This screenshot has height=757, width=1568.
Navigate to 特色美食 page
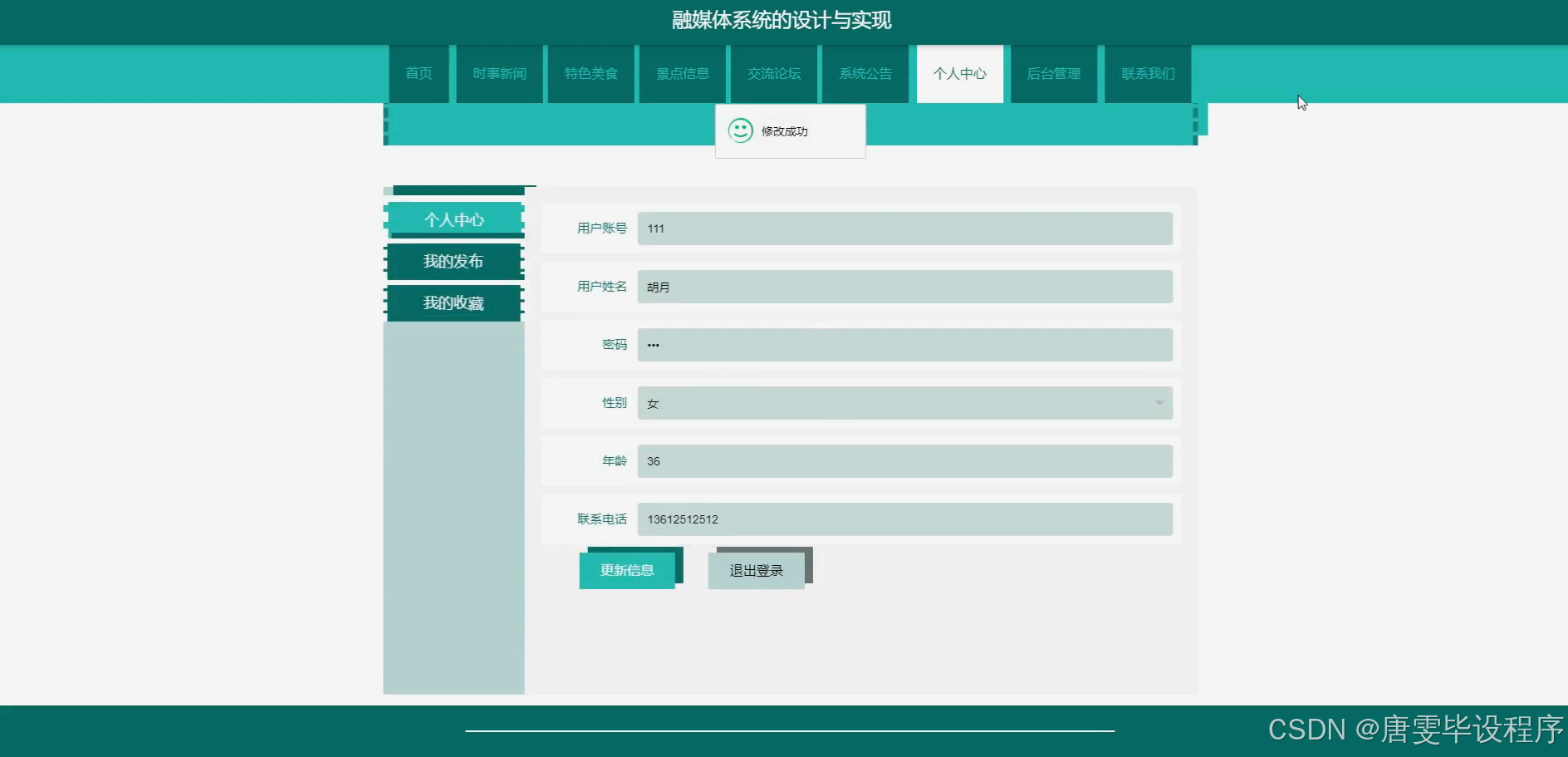coord(590,73)
